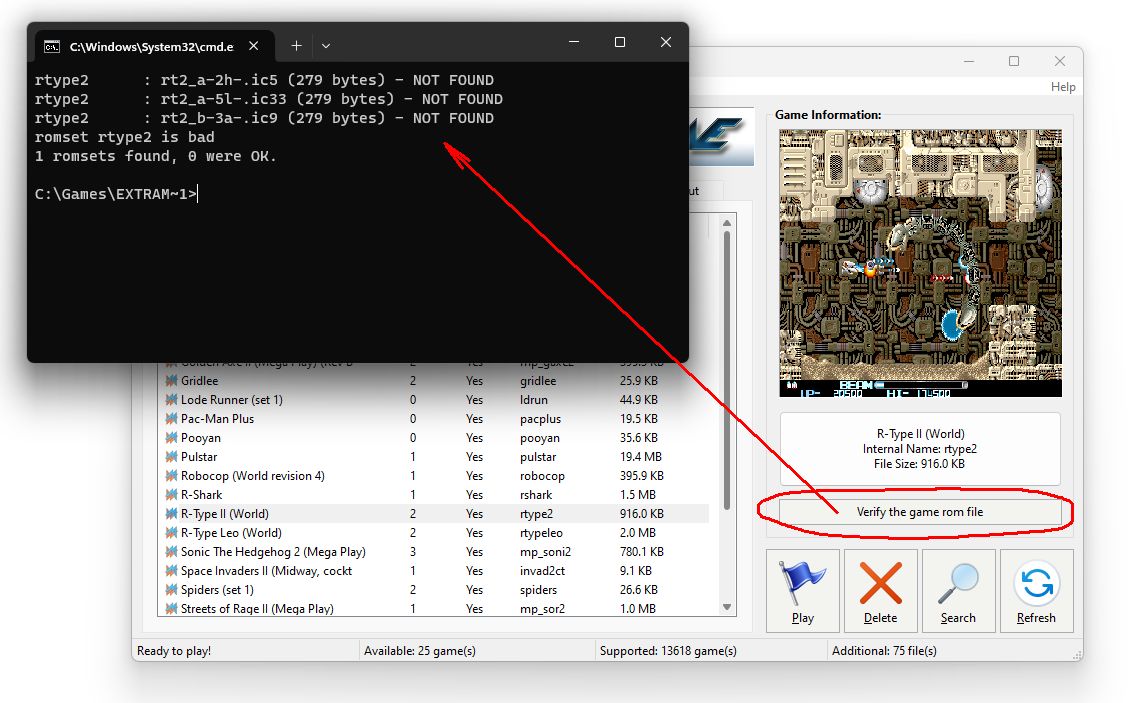This screenshot has width=1133, height=703.
Task: Select R-Type Leo (World) in list
Action: click(231, 533)
